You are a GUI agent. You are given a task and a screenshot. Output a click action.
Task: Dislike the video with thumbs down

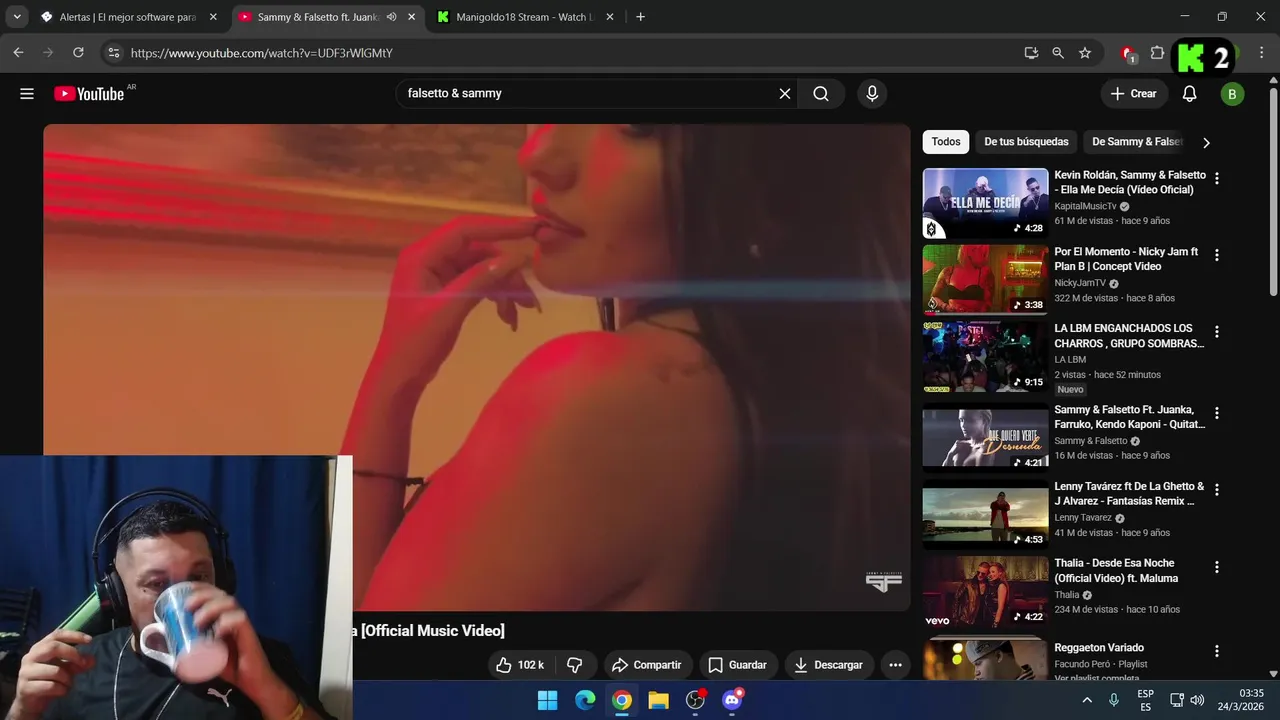coord(575,665)
